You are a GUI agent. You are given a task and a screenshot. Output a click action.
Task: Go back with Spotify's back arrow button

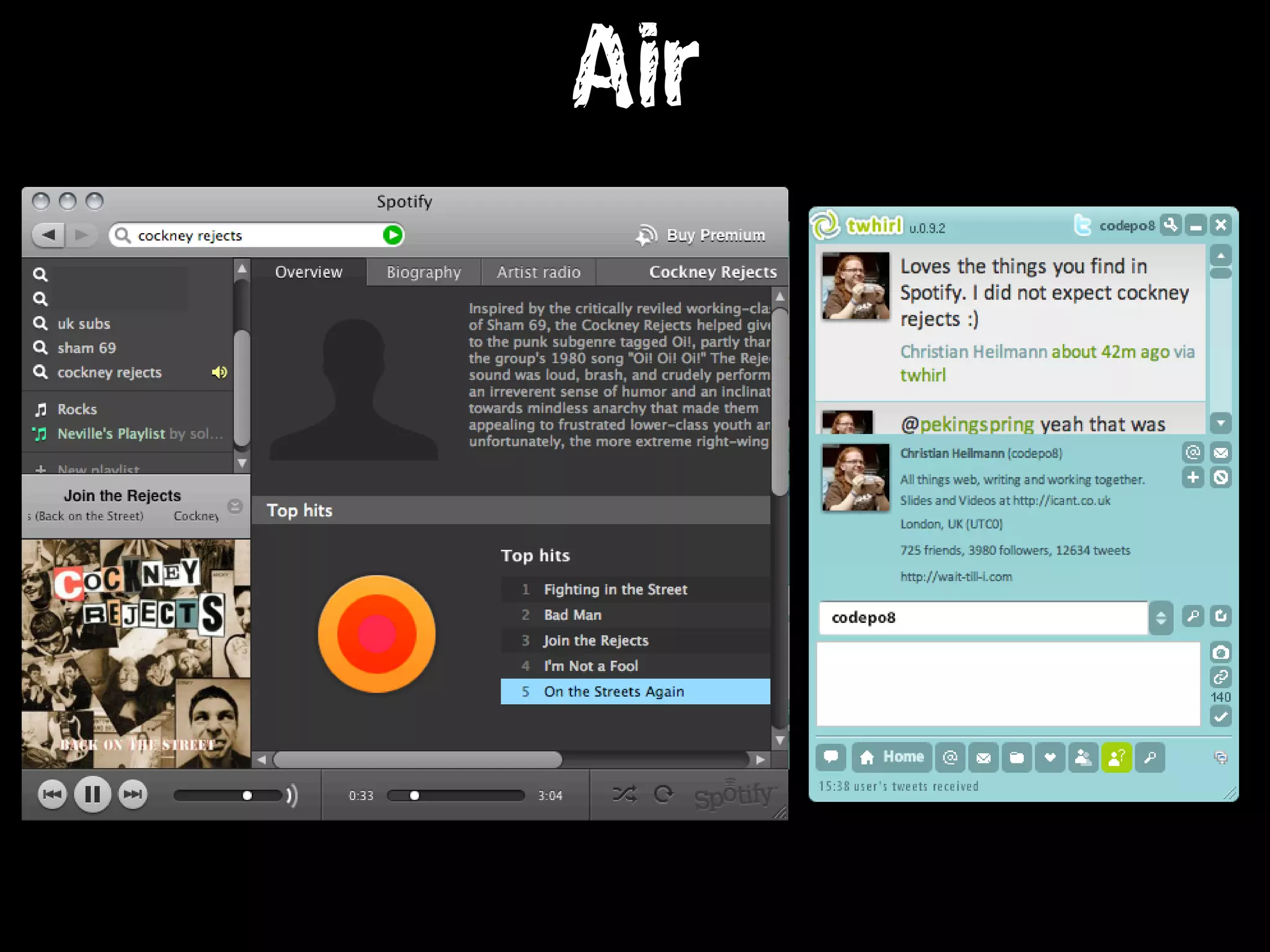click(48, 235)
